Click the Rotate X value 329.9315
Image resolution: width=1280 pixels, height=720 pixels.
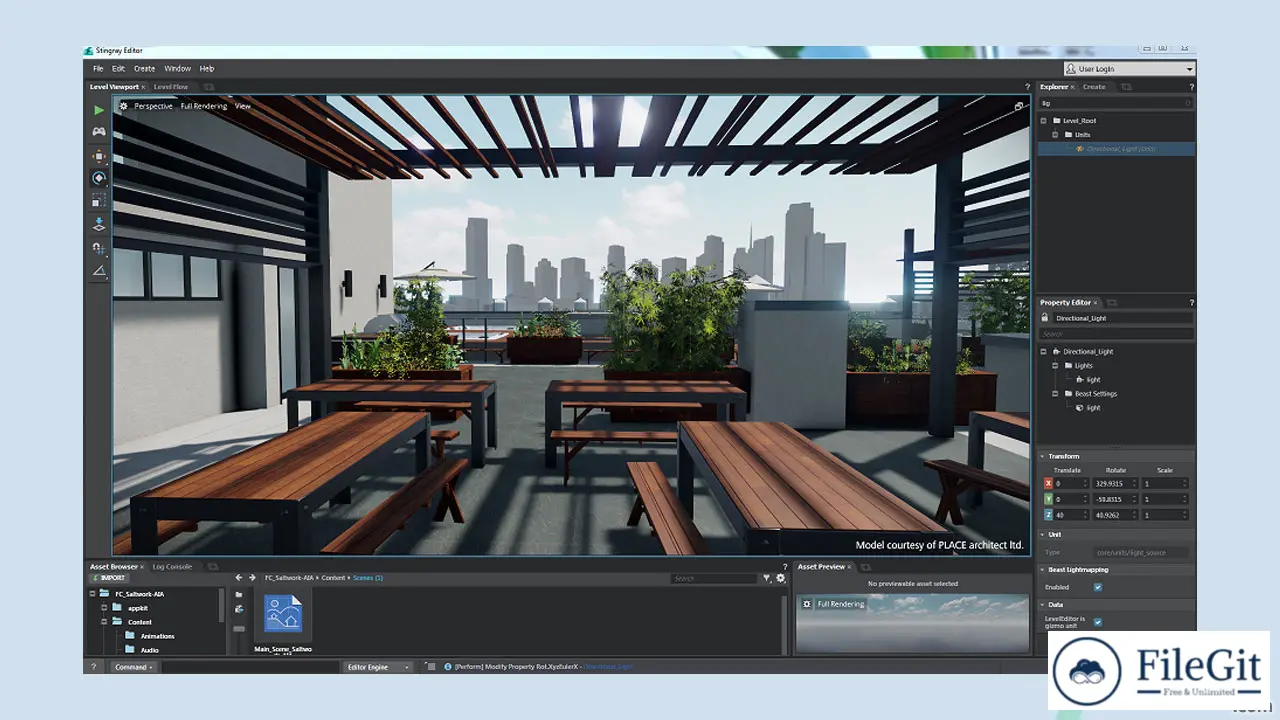(1113, 483)
